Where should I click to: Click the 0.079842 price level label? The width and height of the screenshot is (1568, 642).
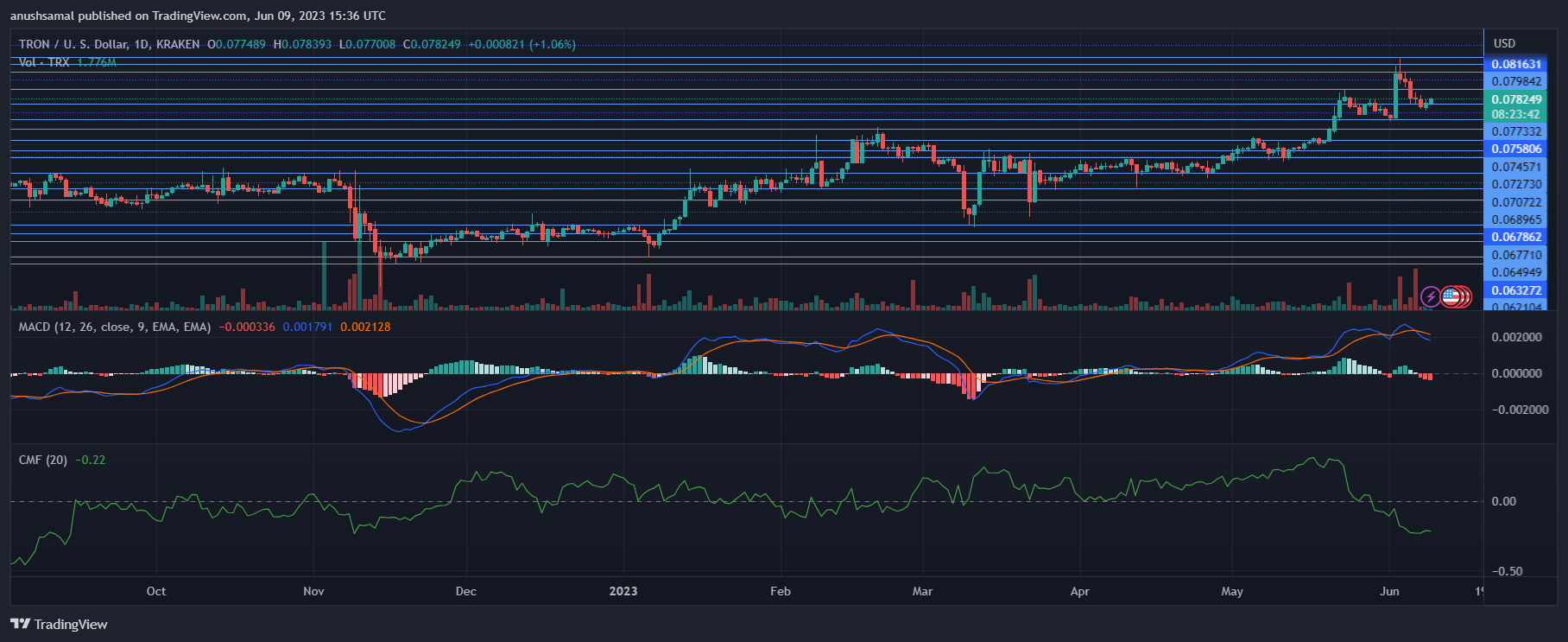[1516, 81]
